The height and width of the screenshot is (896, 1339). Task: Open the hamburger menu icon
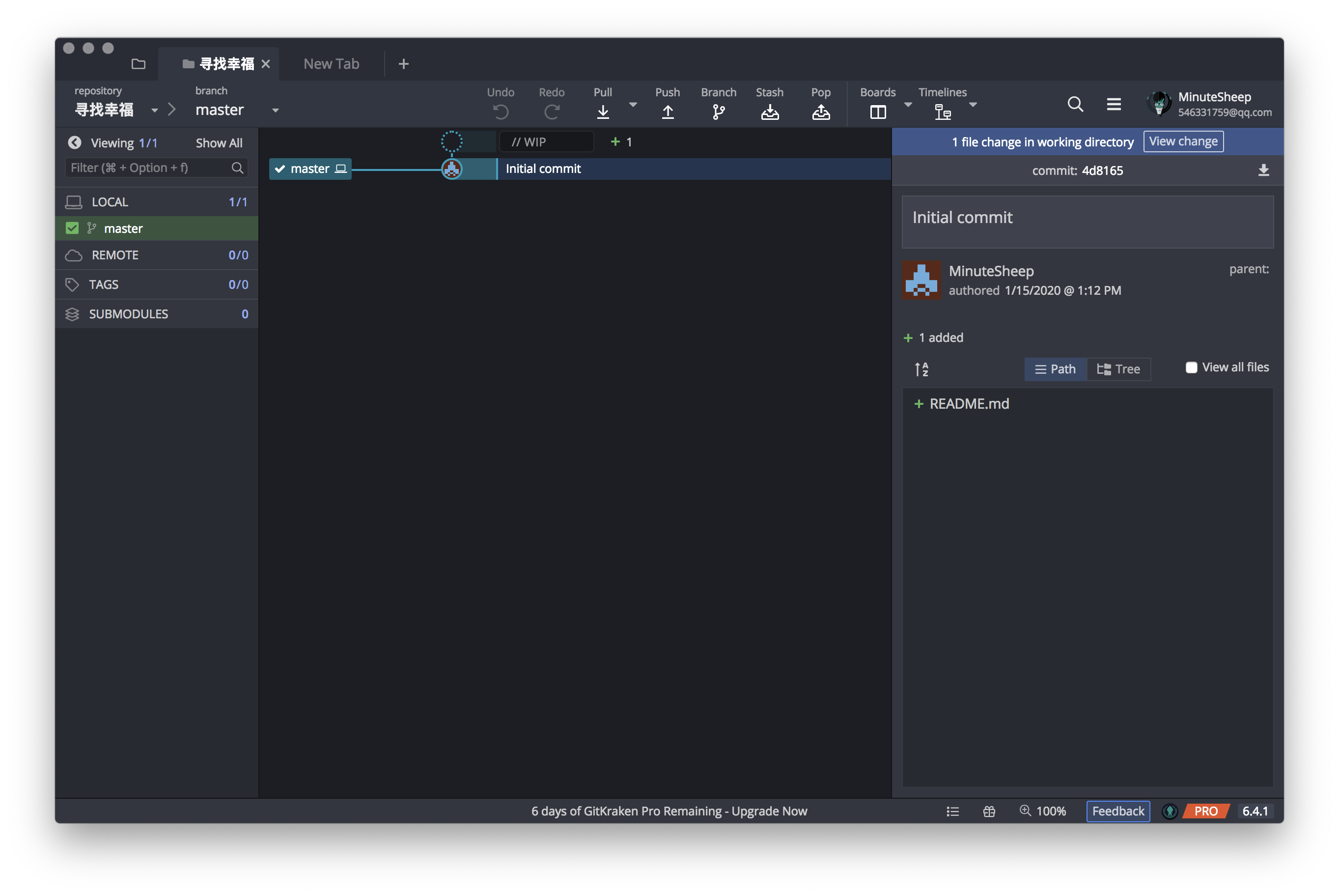[x=1114, y=104]
